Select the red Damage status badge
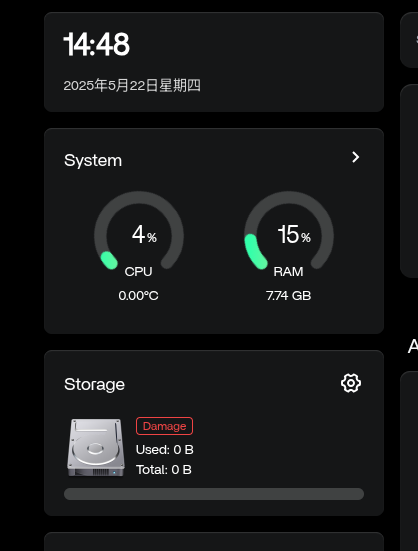 [164, 426]
